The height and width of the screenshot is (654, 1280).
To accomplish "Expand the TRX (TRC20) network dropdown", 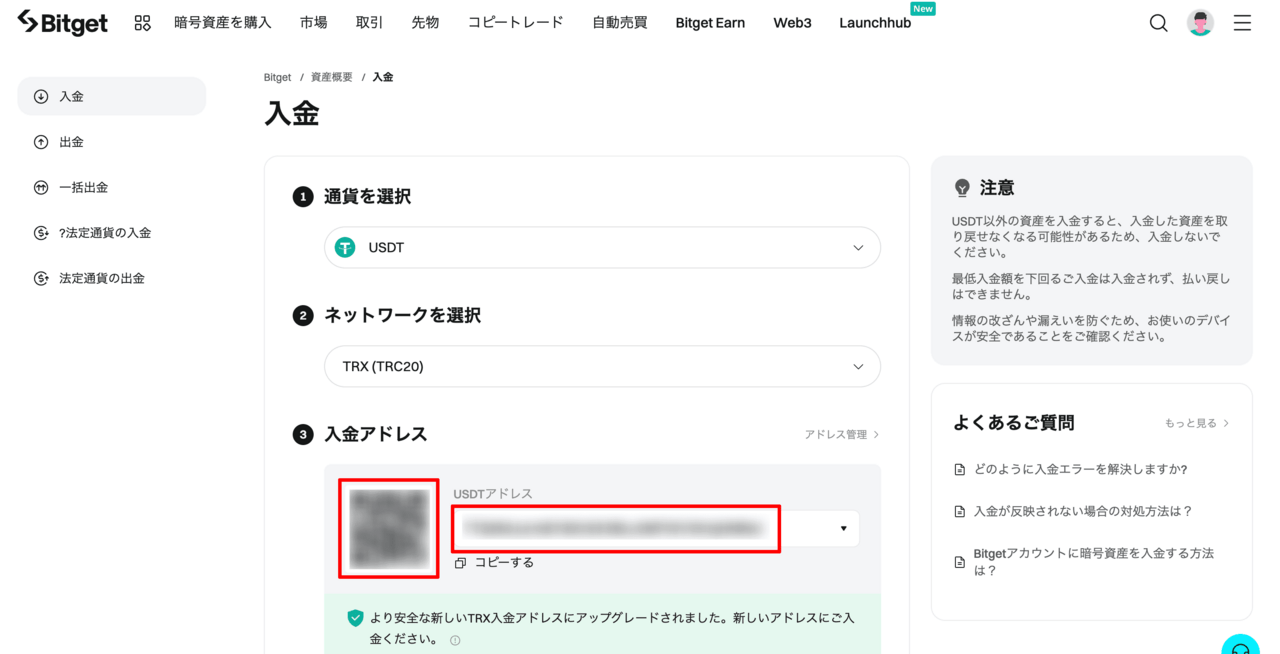I will click(x=602, y=366).
